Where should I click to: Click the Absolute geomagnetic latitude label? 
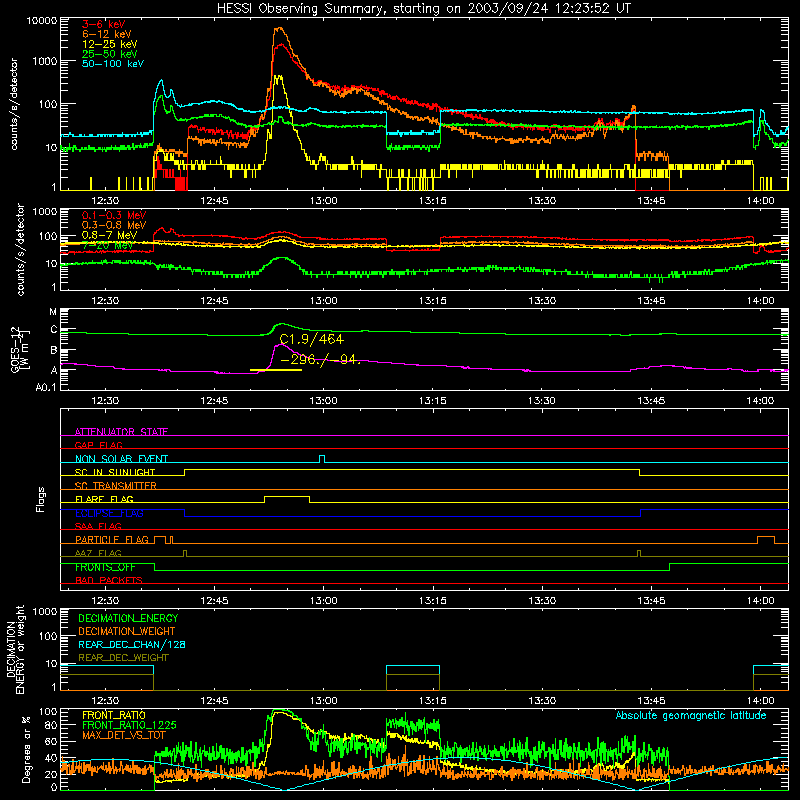coord(691,715)
